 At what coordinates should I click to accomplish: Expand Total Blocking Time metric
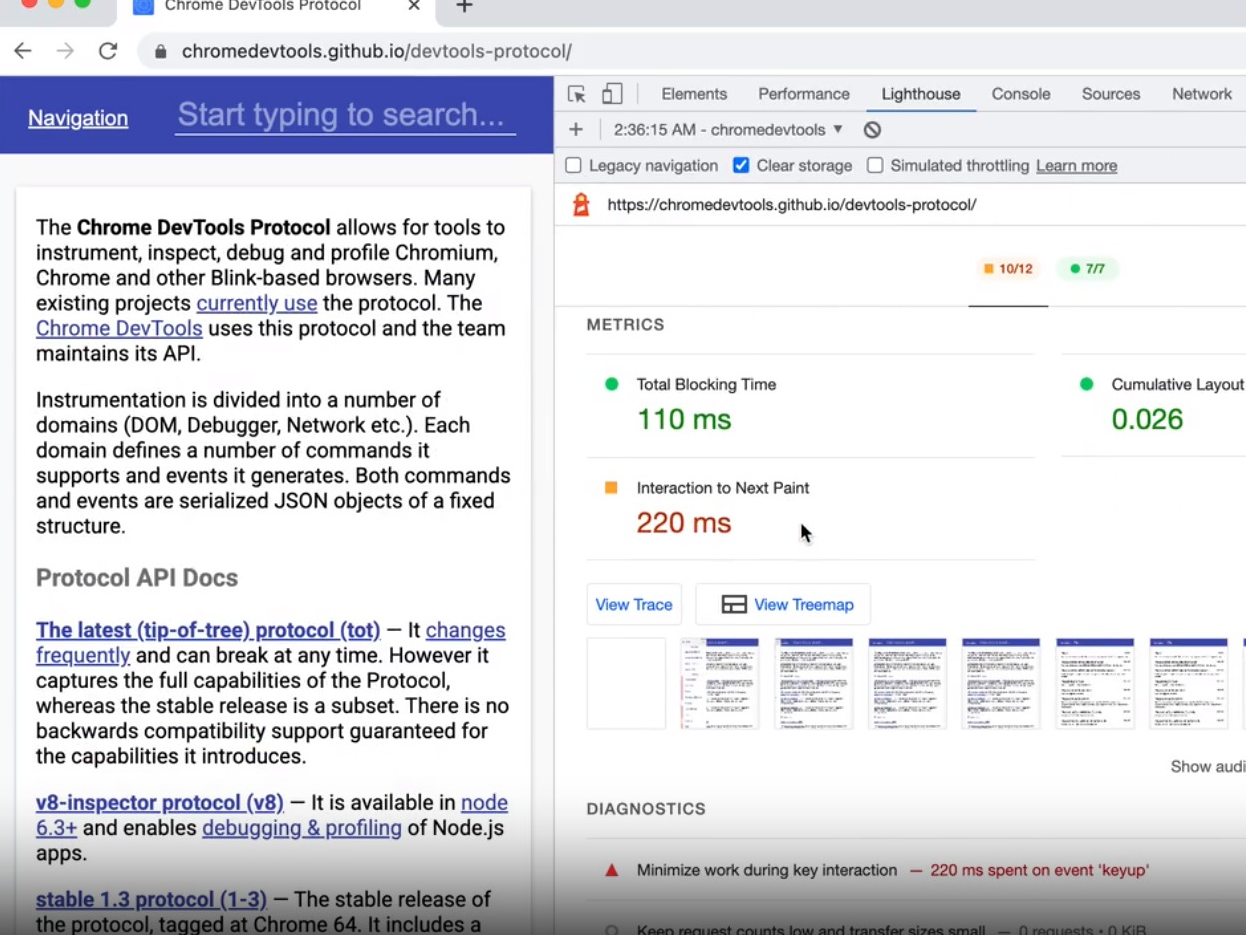[x=810, y=405]
